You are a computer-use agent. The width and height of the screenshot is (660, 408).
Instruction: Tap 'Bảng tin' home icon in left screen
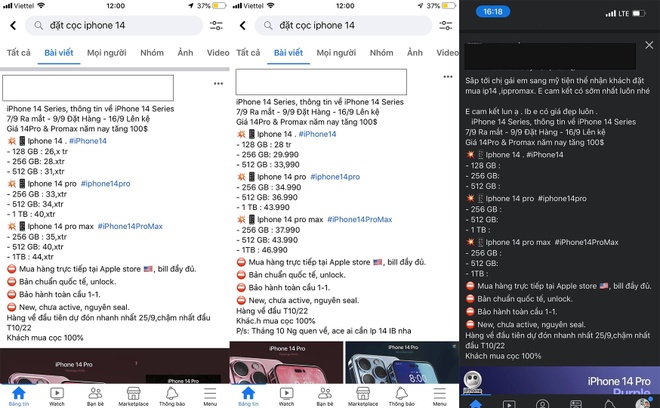(x=19, y=397)
